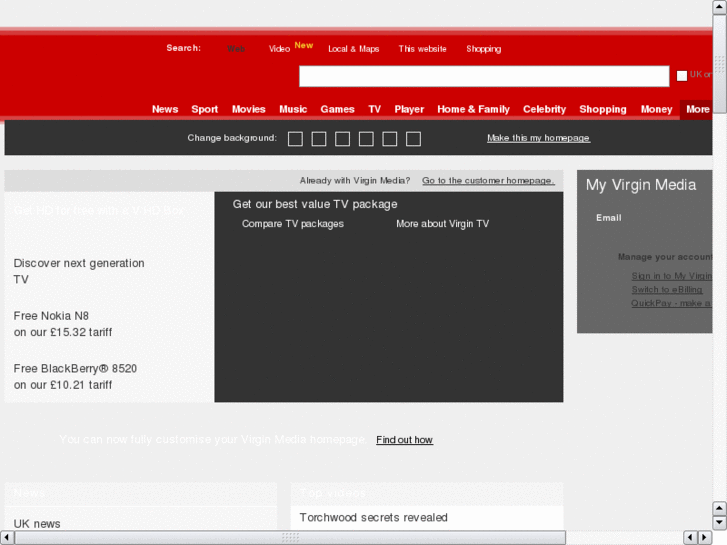
Task: Open Free BlackBerry 8520 offer
Action: 75,377
